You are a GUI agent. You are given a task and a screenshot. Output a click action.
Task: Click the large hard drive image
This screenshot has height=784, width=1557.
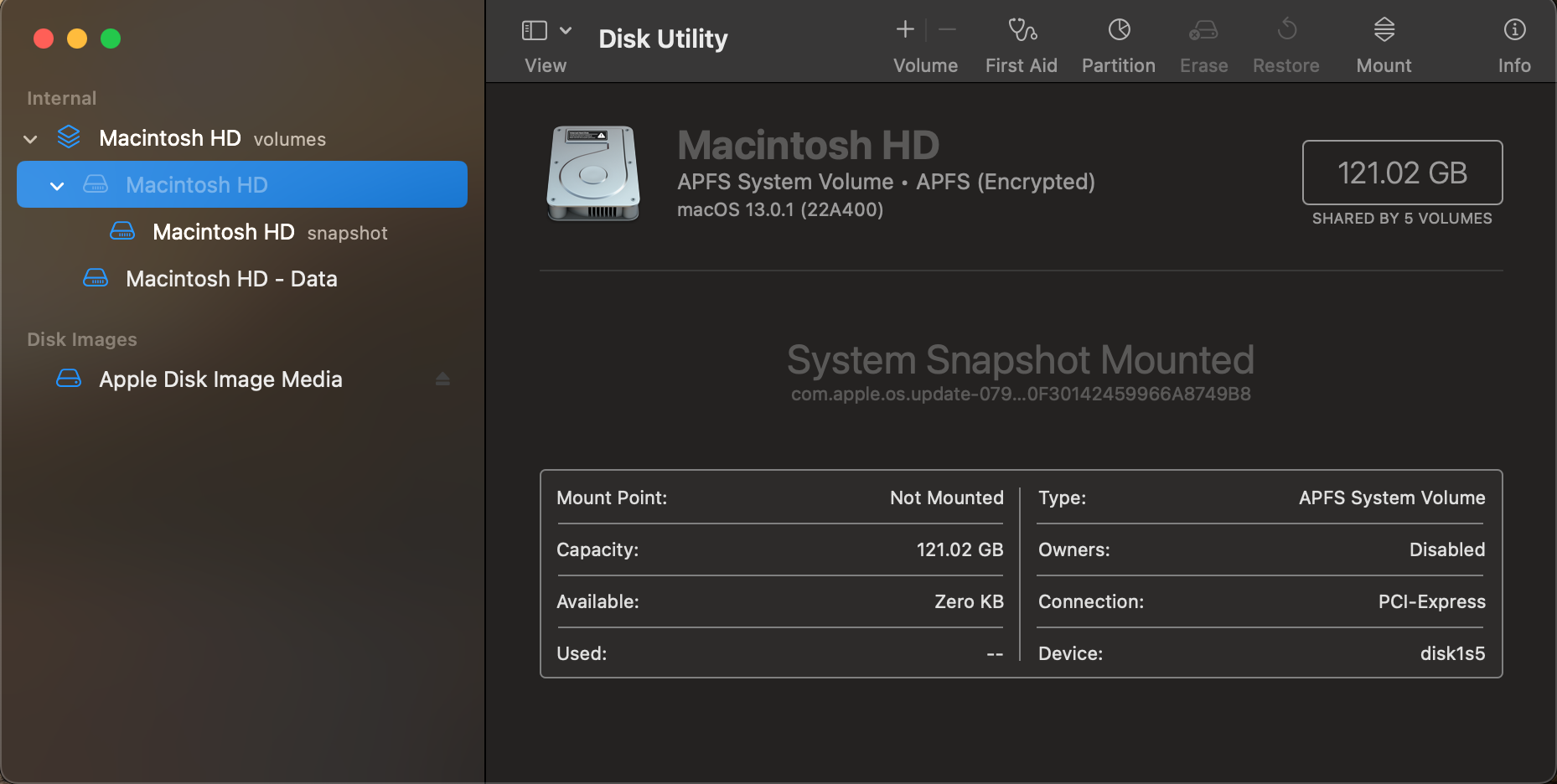click(x=593, y=173)
